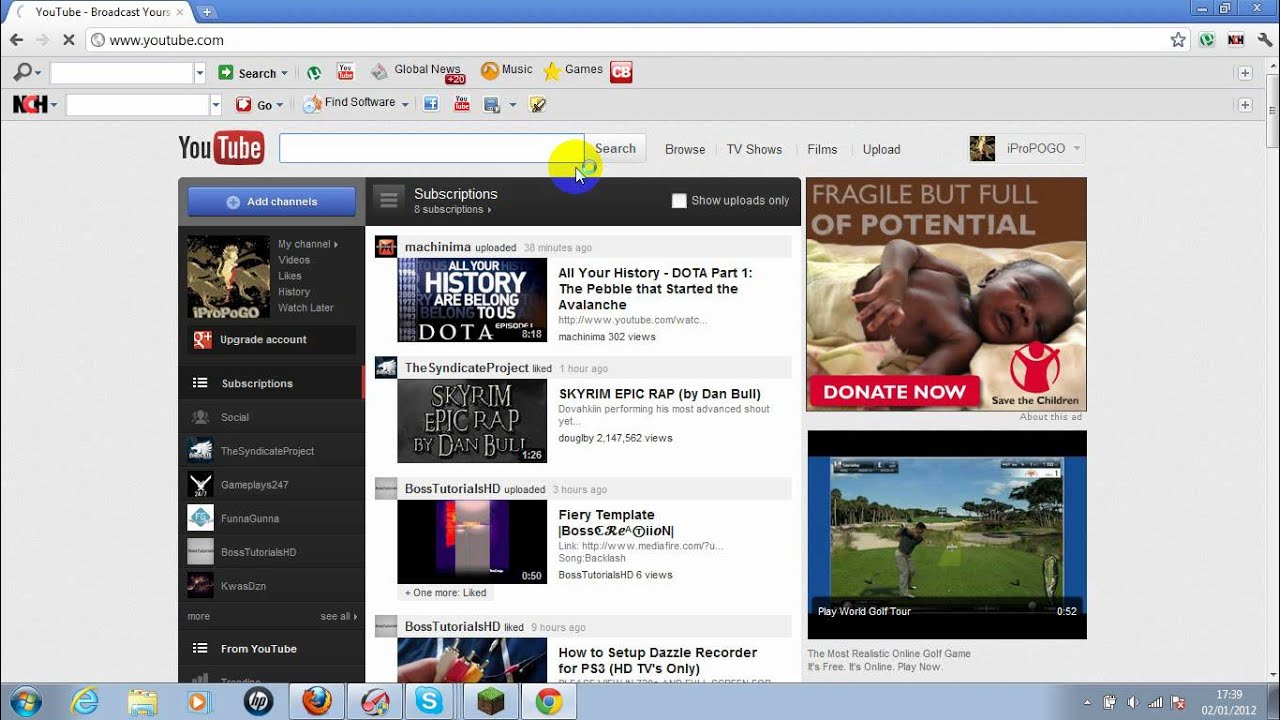The image size is (1280, 720).
Task: Open KwasDzn channel in sidebar
Action: [x=243, y=586]
